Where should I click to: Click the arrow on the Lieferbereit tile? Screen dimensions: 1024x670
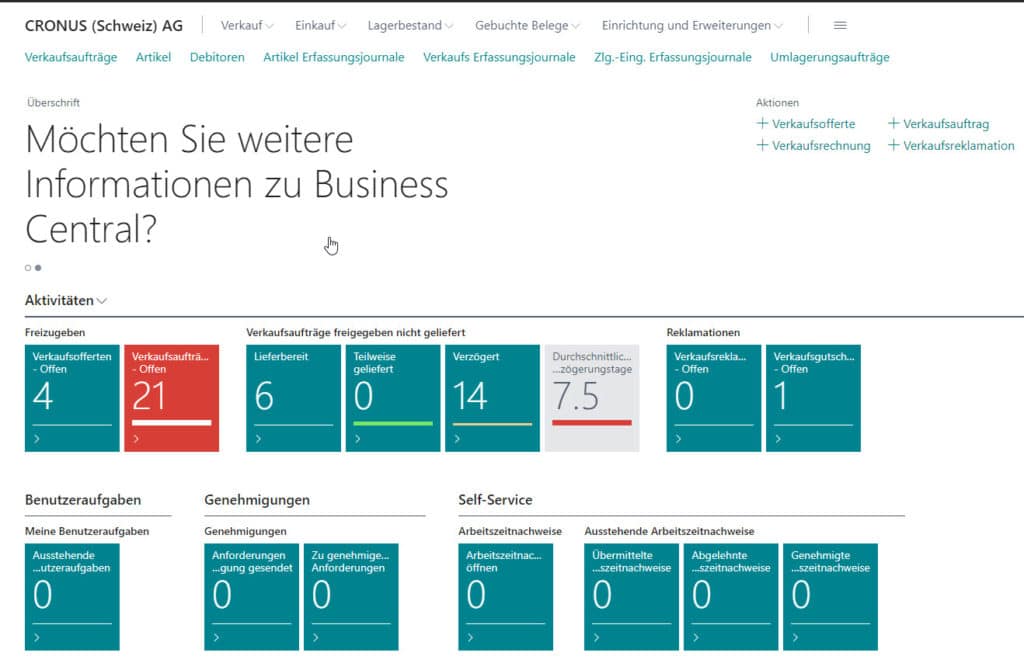(258, 439)
